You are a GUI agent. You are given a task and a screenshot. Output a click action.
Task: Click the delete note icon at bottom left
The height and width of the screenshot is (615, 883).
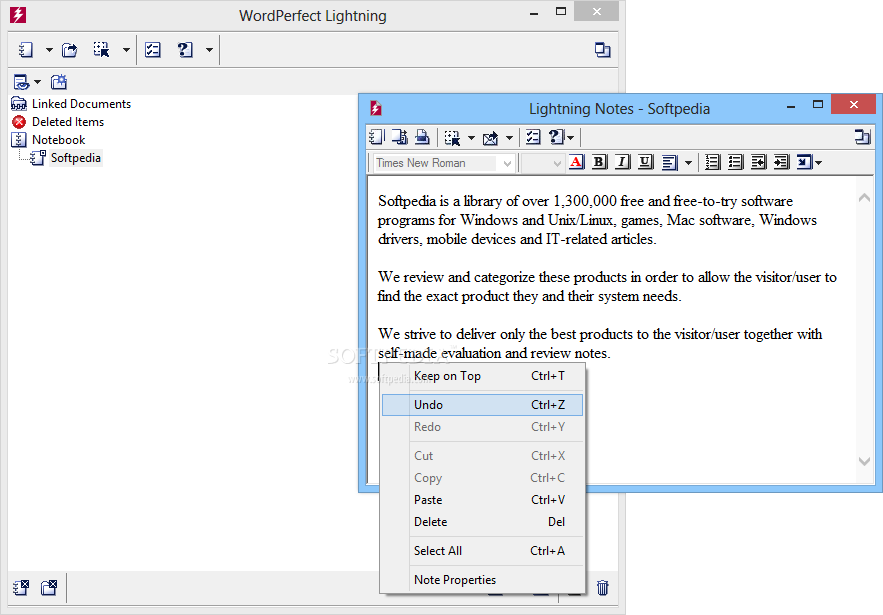point(21,588)
